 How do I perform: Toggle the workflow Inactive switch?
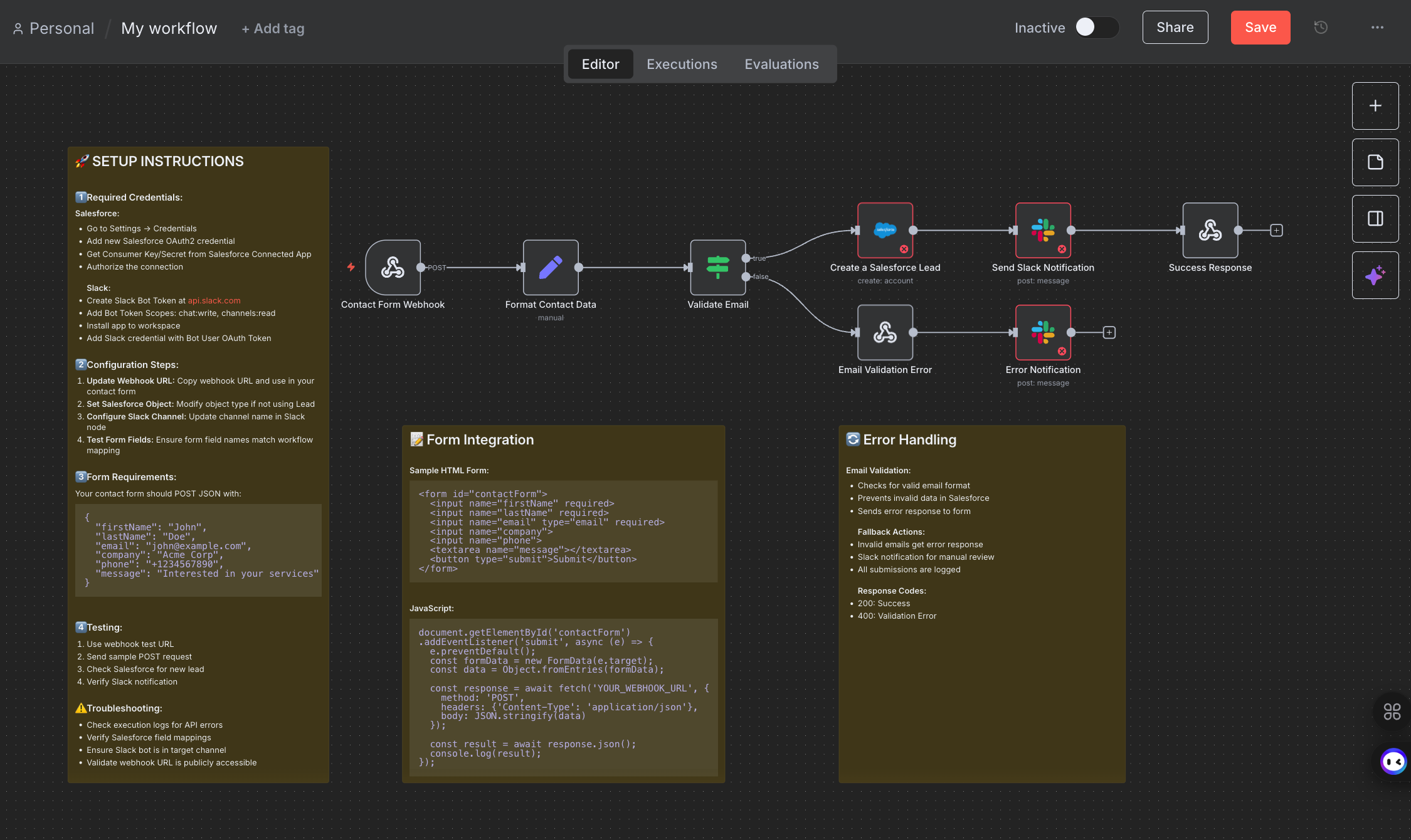1096,28
